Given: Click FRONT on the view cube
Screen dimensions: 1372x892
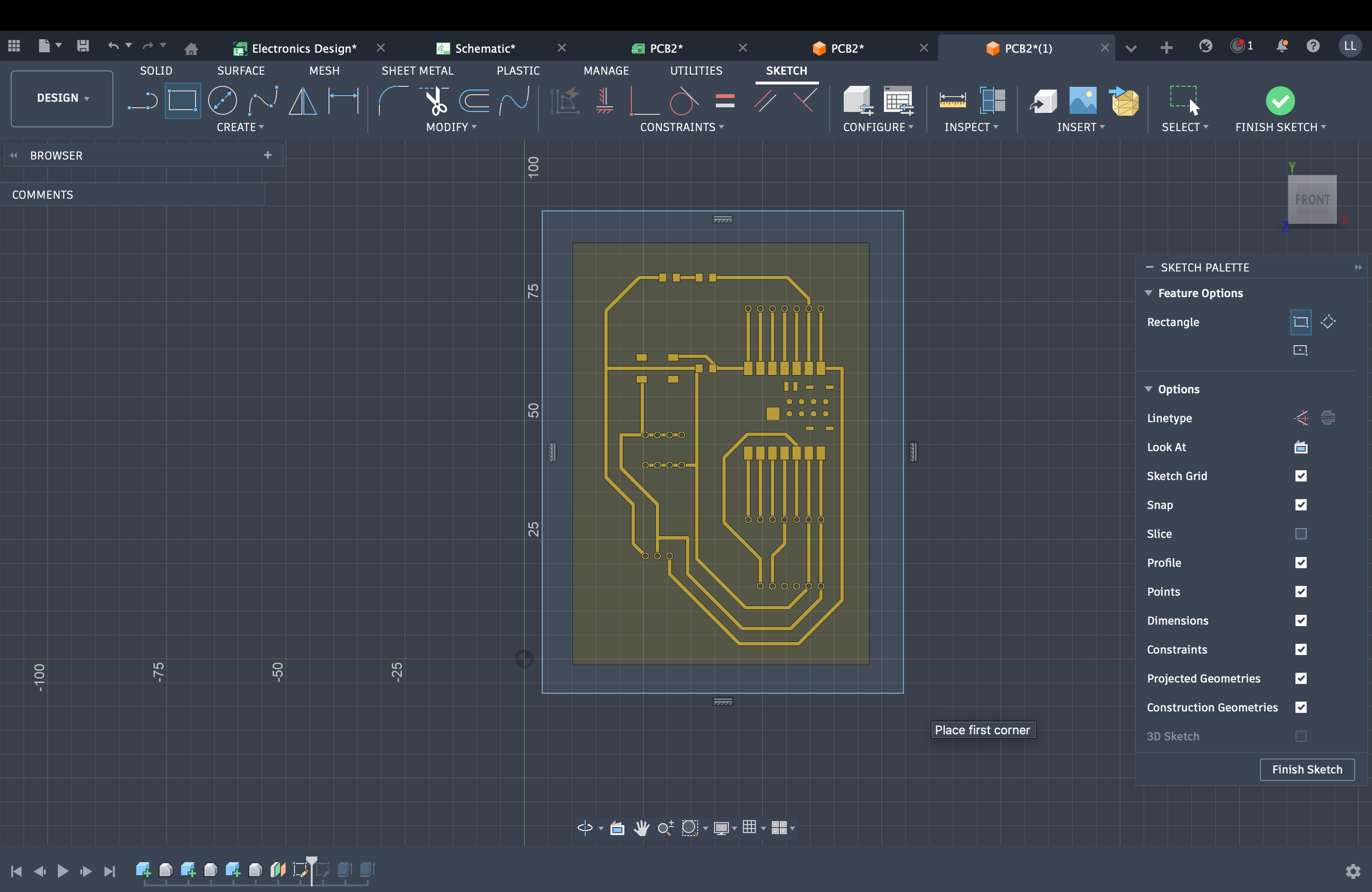Looking at the screenshot, I should 1313,200.
